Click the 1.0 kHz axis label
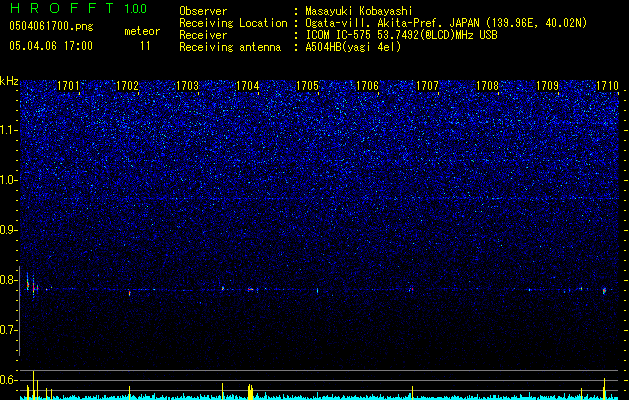Viewport: 629px width, 400px height. click(9, 180)
